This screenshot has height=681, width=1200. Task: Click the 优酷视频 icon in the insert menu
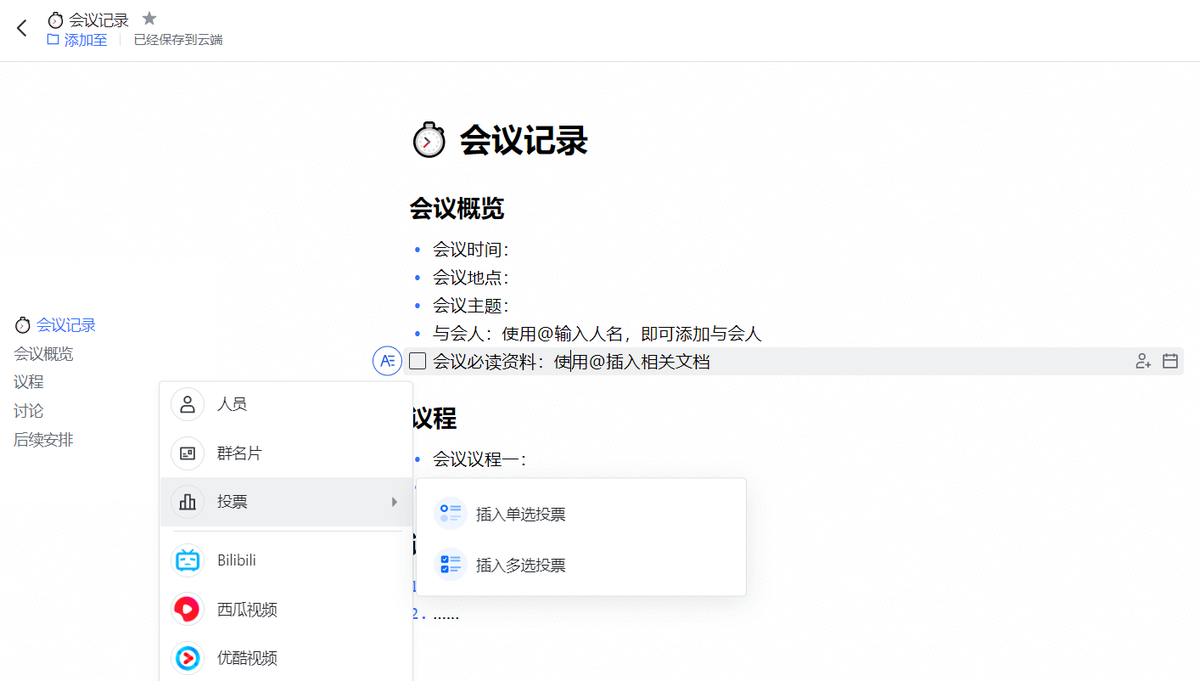click(x=187, y=657)
